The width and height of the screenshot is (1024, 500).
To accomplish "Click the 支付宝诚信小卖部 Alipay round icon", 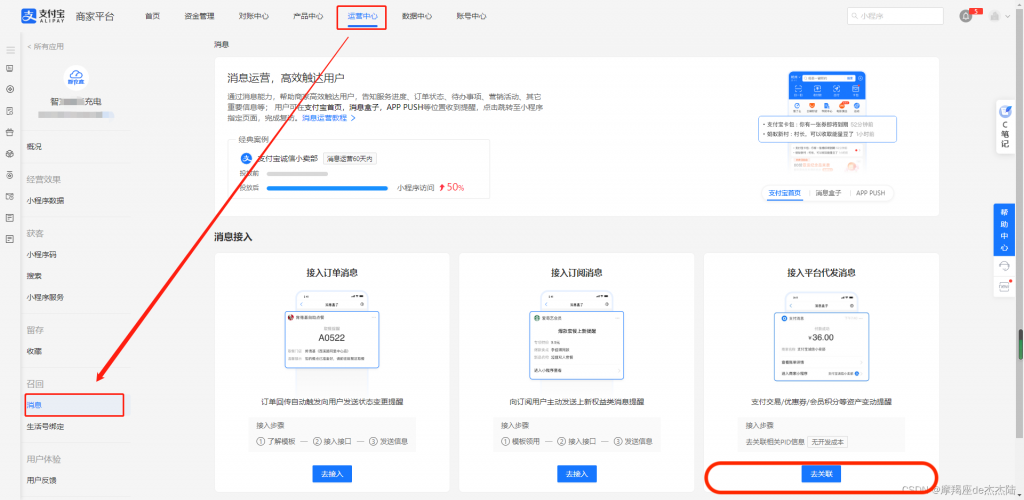I will [x=247, y=159].
